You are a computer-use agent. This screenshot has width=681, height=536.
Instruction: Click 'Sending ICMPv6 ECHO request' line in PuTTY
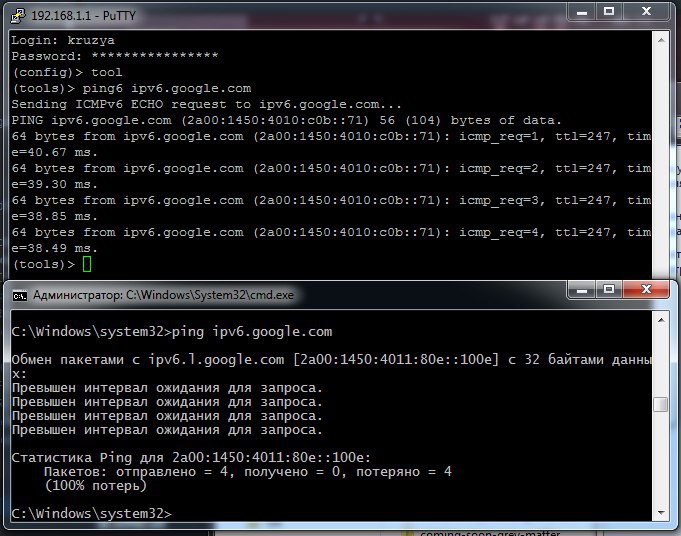click(x=206, y=104)
